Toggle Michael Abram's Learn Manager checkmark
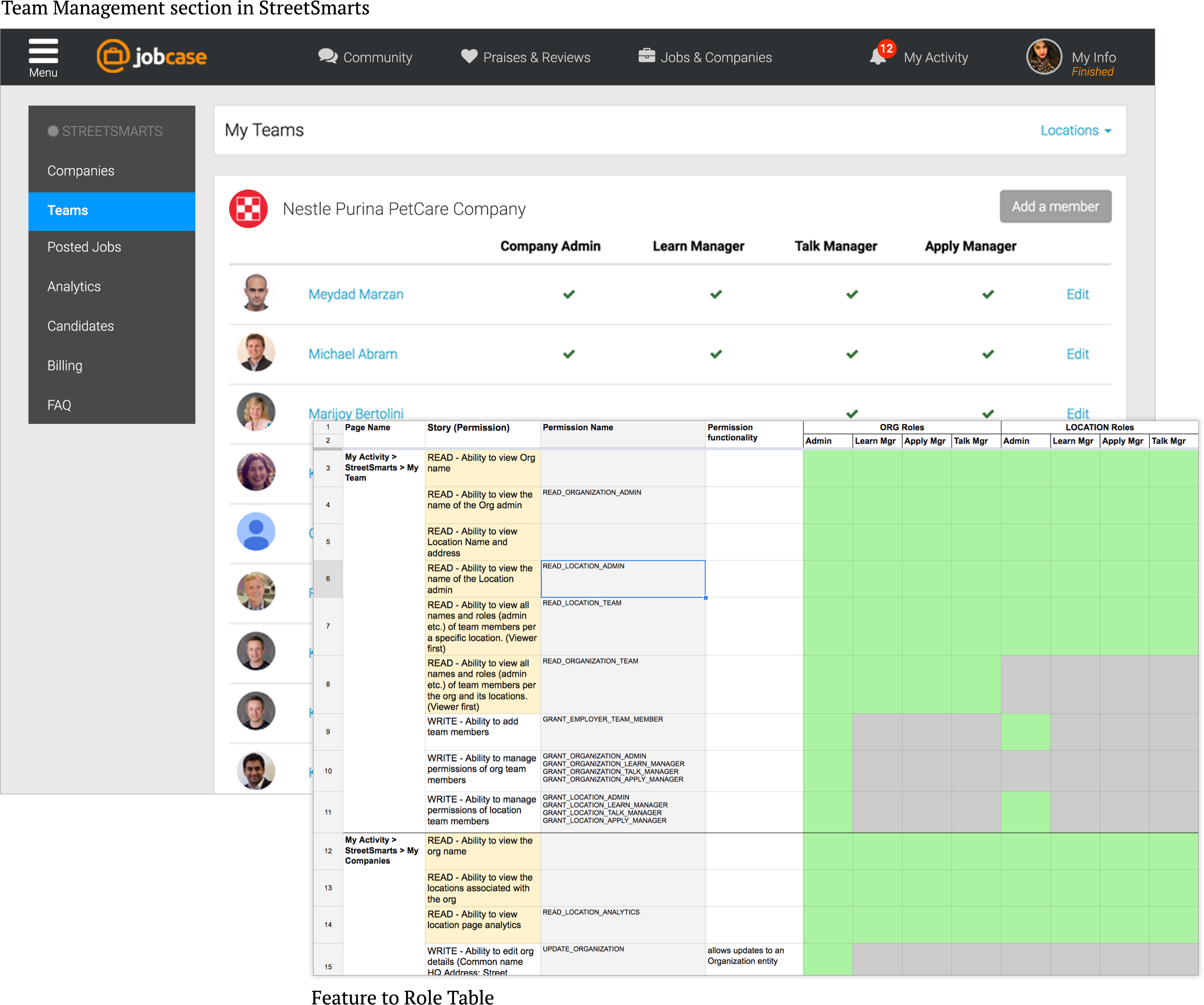1204x1005 pixels. (x=716, y=354)
